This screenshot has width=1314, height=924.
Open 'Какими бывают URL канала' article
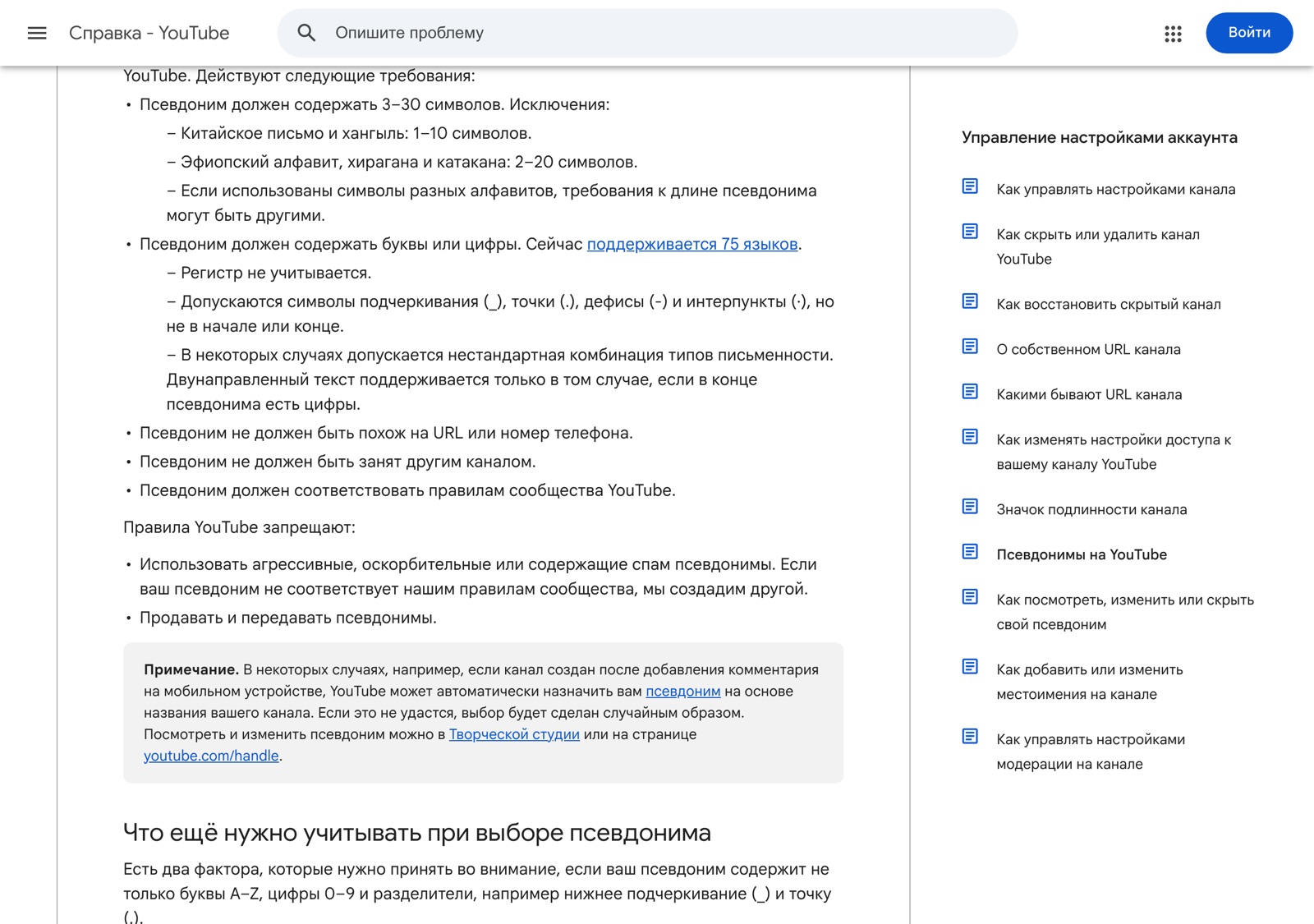(x=1089, y=395)
